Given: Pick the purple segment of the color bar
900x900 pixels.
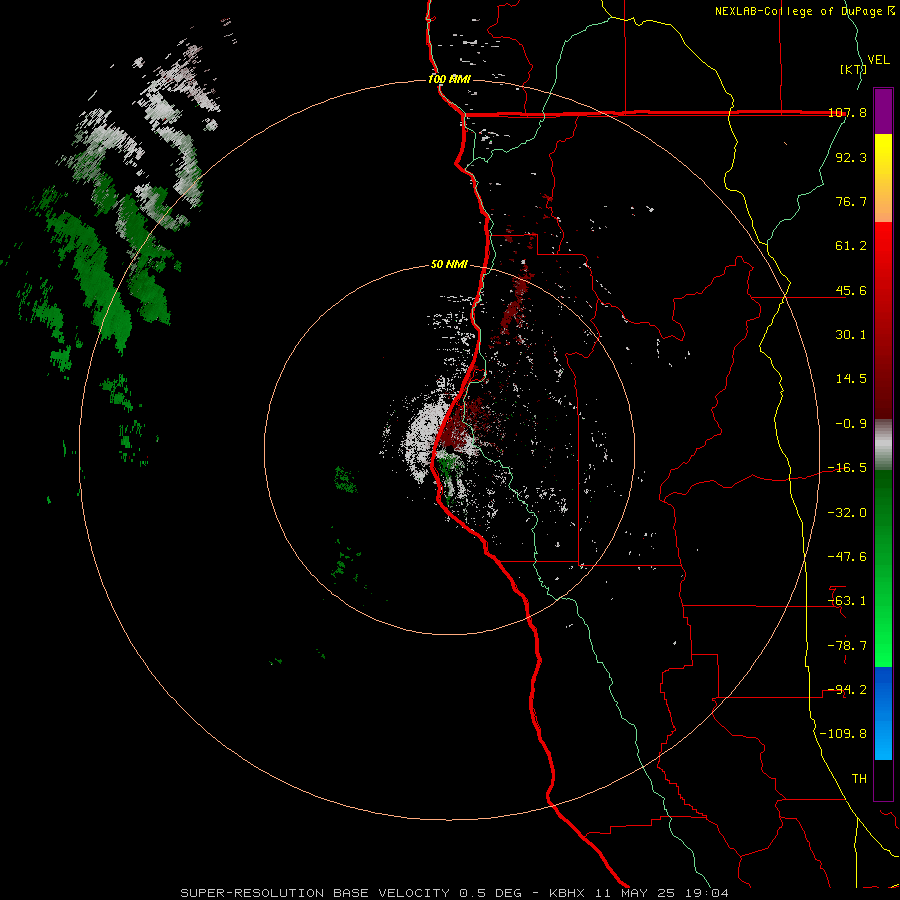Looking at the screenshot, I should [883, 111].
